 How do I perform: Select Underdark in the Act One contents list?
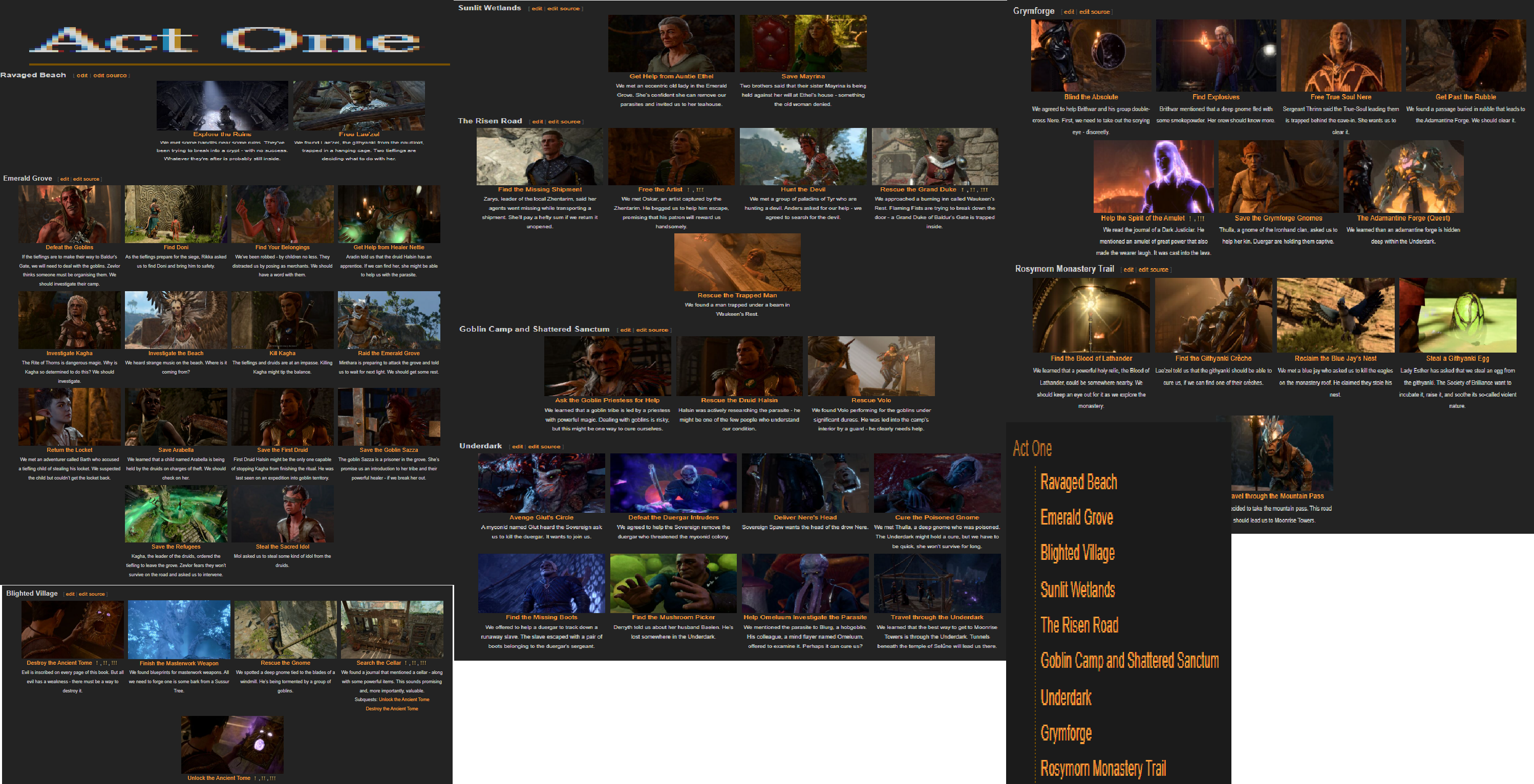click(x=1066, y=697)
